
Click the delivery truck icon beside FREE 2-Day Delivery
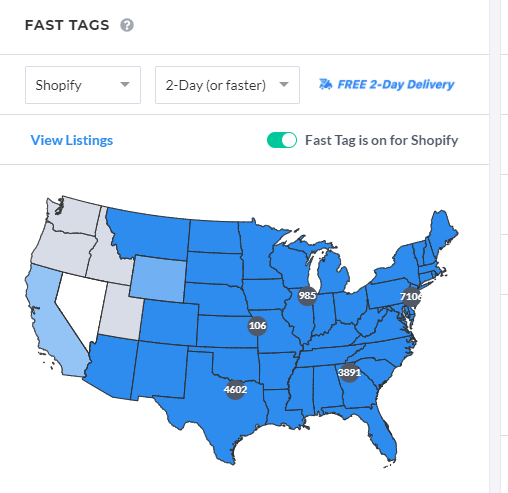325,84
